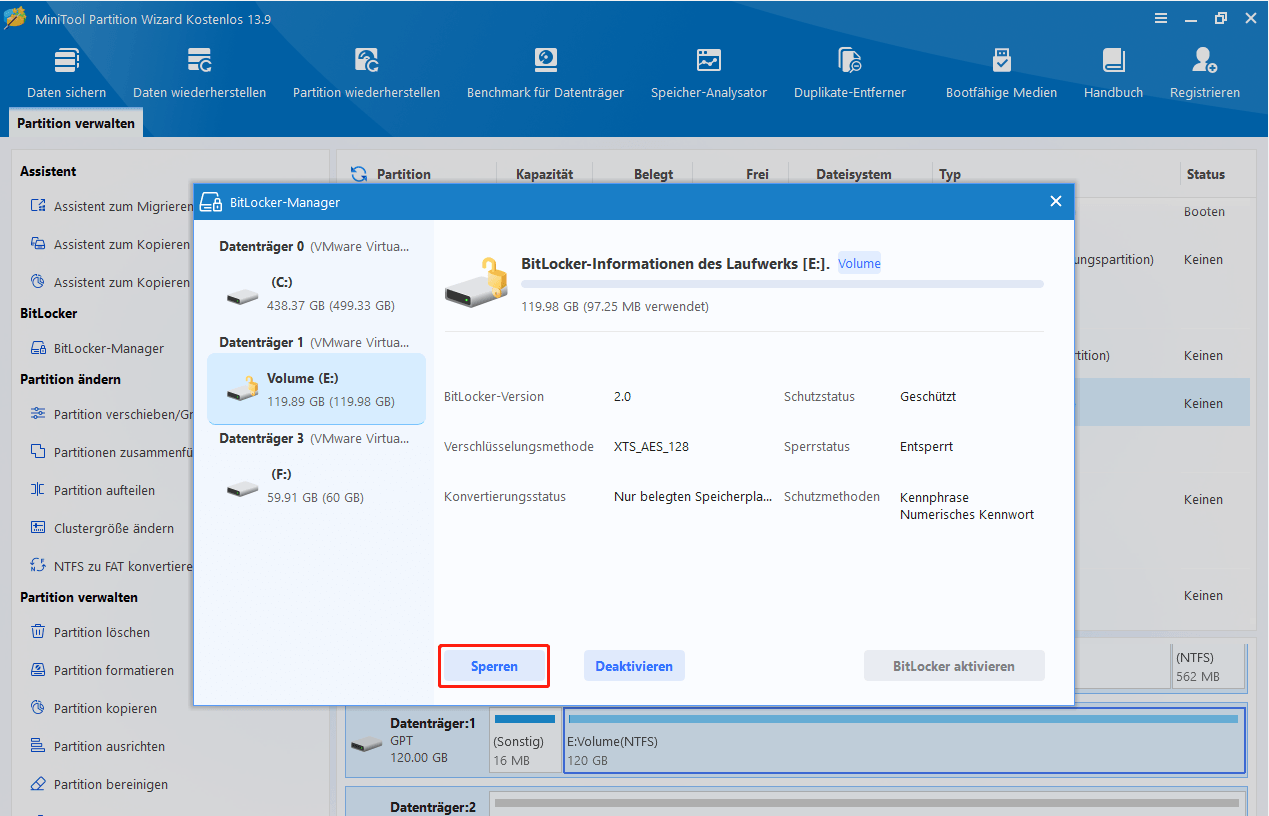The width and height of the screenshot is (1269, 816).
Task: Choose Partition formatieren in sidebar
Action: pyautogui.click(x=102, y=670)
